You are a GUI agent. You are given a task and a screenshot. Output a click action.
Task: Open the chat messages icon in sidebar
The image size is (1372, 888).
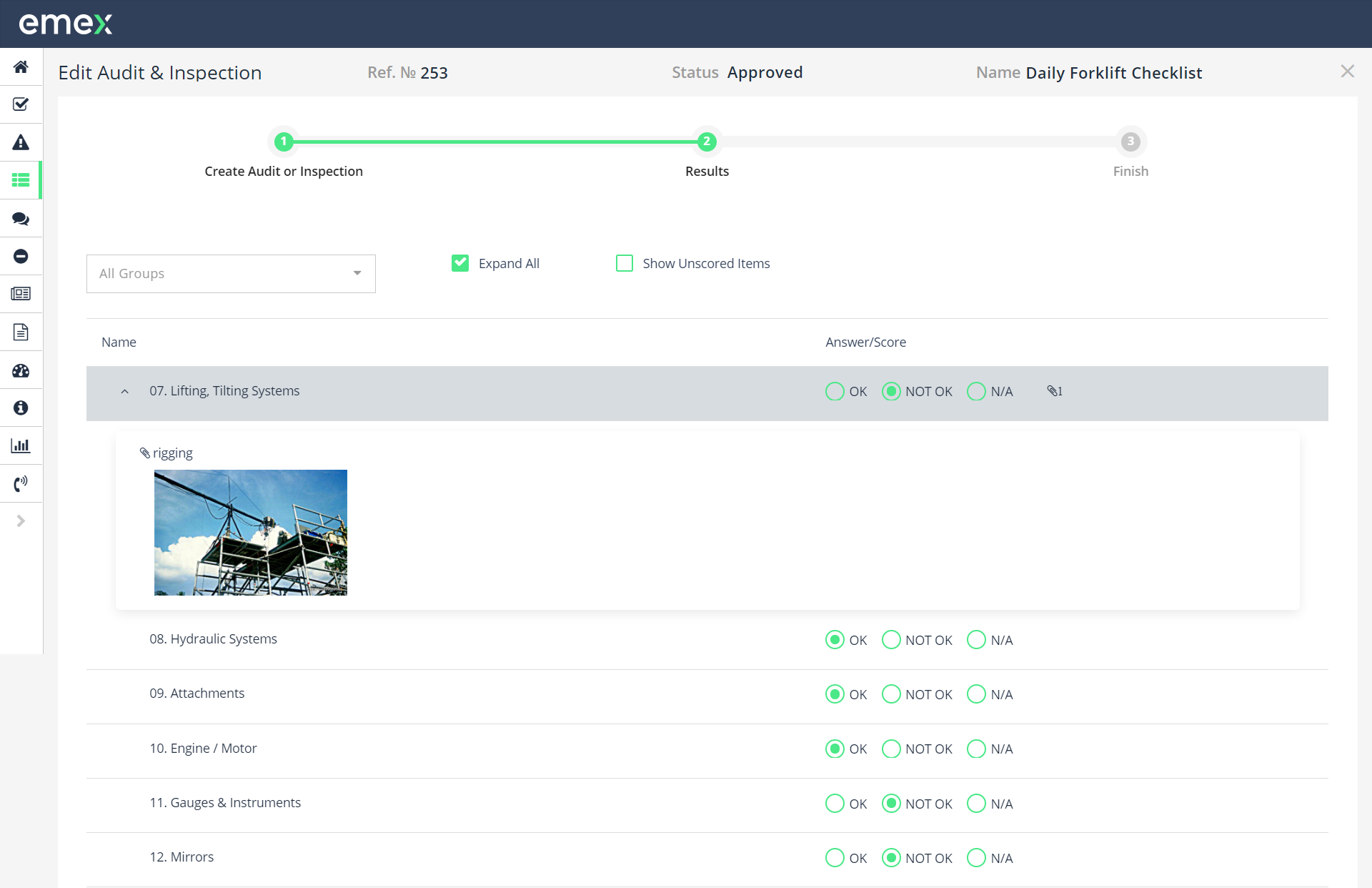[x=21, y=218]
